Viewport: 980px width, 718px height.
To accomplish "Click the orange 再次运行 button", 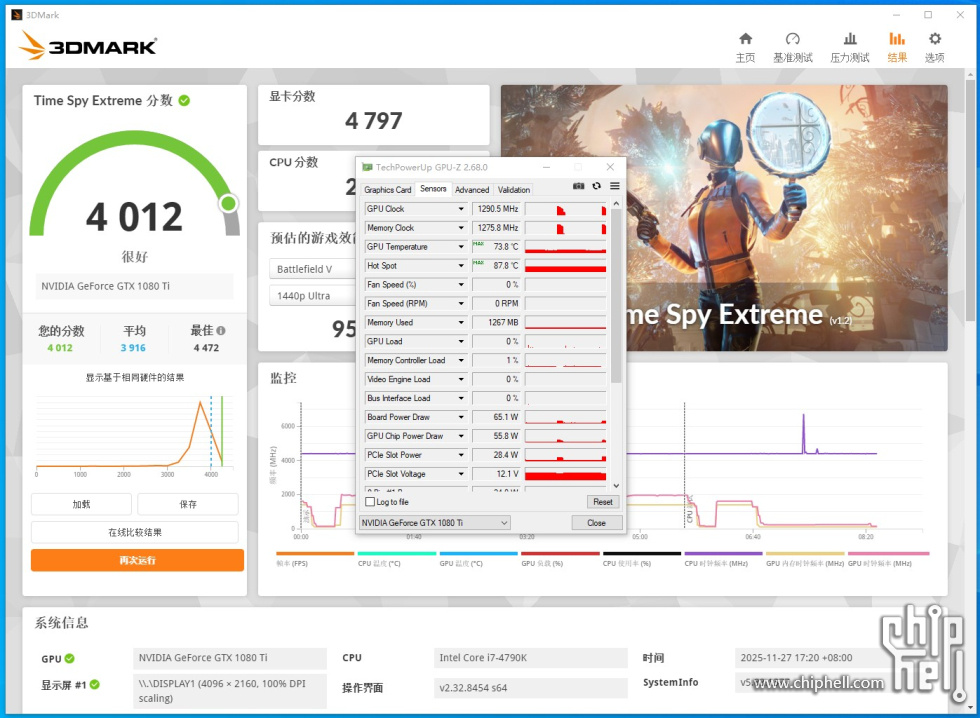I will click(137, 560).
